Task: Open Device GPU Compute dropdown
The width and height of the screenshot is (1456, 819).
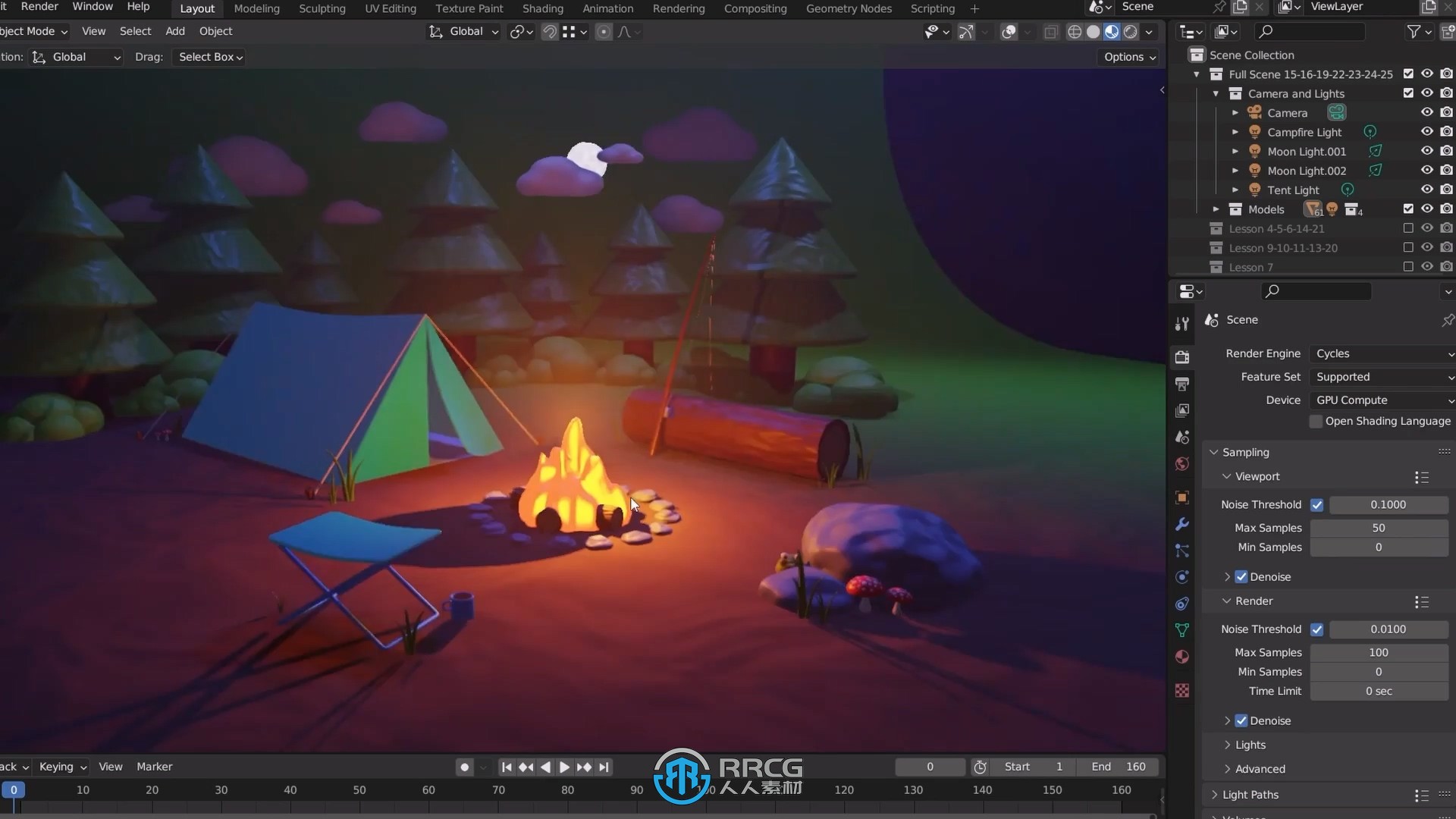Action: pos(1383,400)
